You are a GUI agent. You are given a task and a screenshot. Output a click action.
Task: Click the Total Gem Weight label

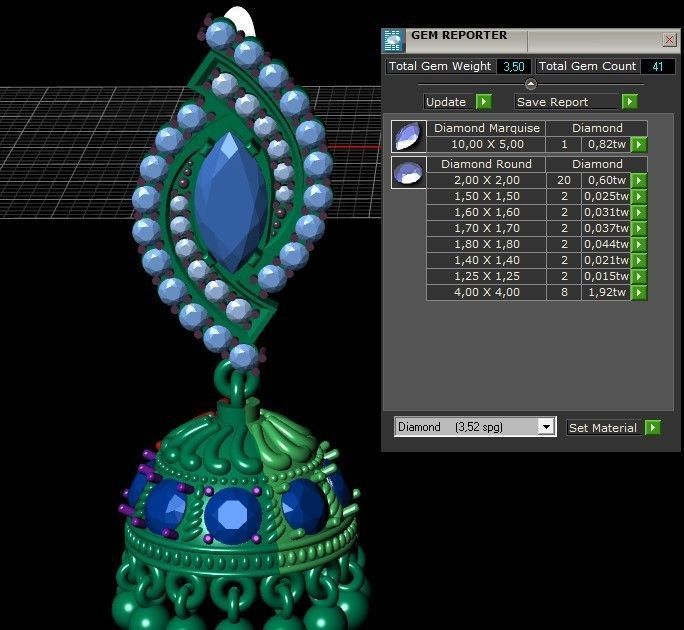click(440, 66)
